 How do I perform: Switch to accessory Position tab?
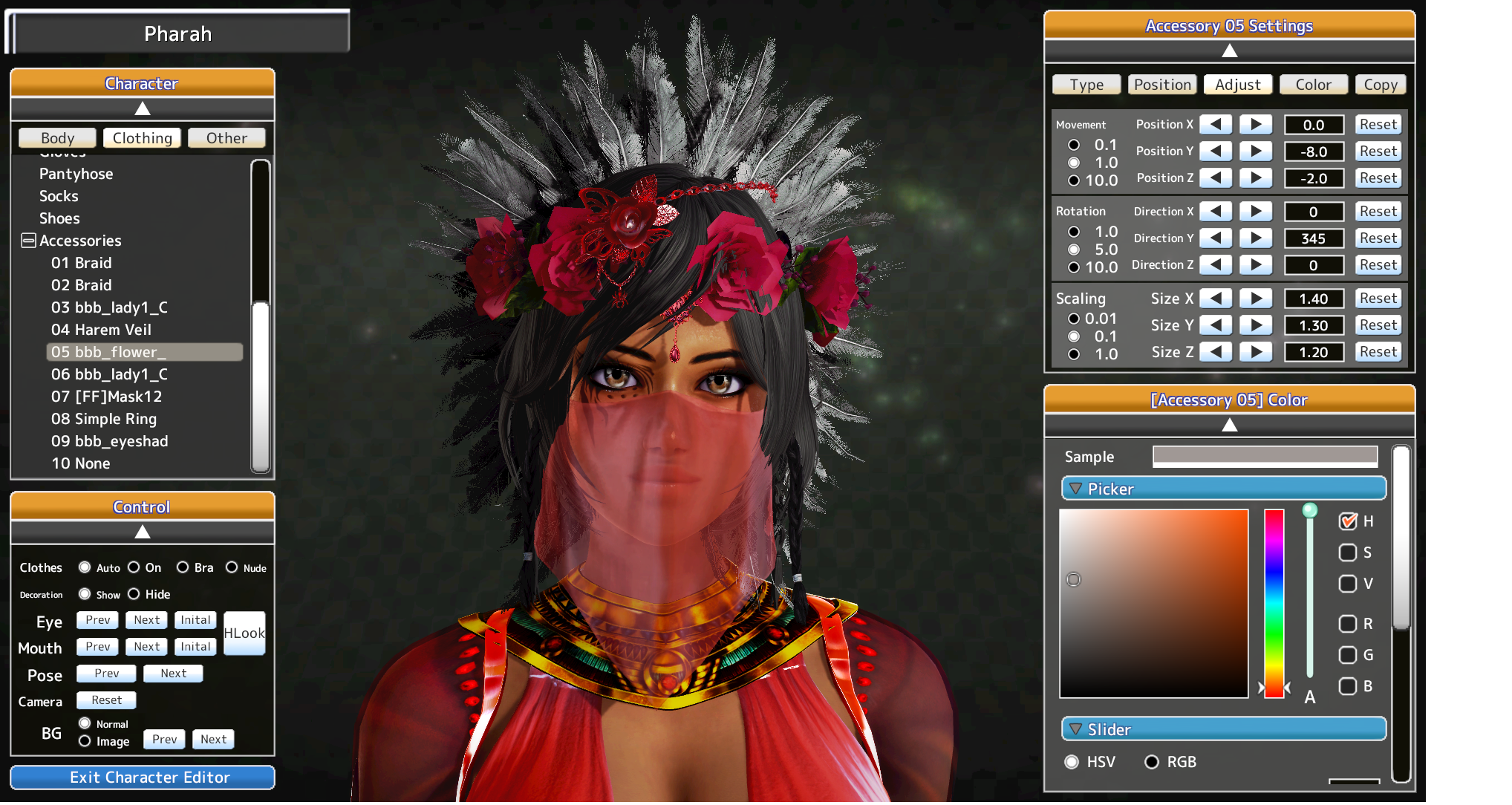pos(1162,85)
